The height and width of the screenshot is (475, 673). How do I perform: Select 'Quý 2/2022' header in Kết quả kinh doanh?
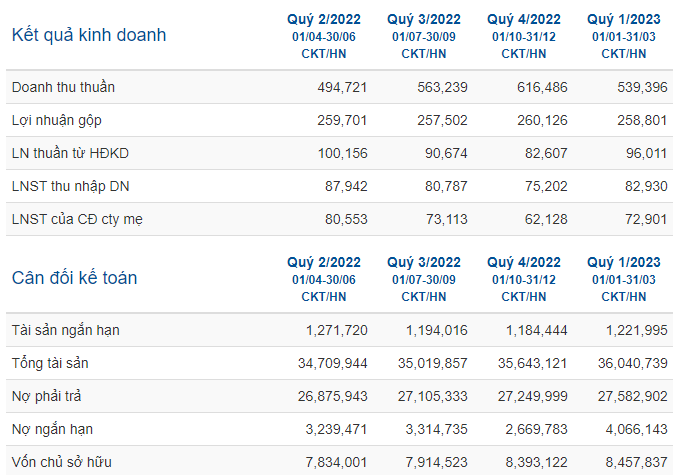pyautogui.click(x=324, y=19)
